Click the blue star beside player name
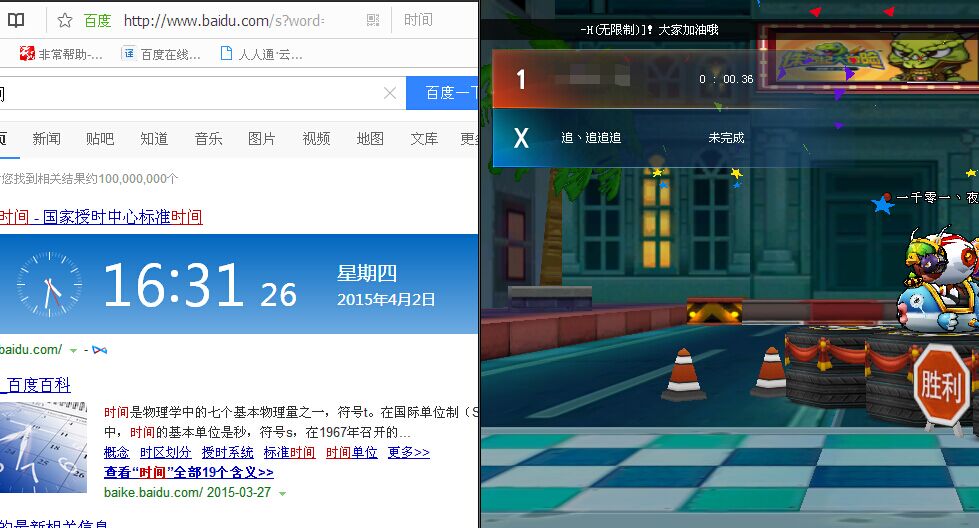The height and width of the screenshot is (528, 979). 883,205
